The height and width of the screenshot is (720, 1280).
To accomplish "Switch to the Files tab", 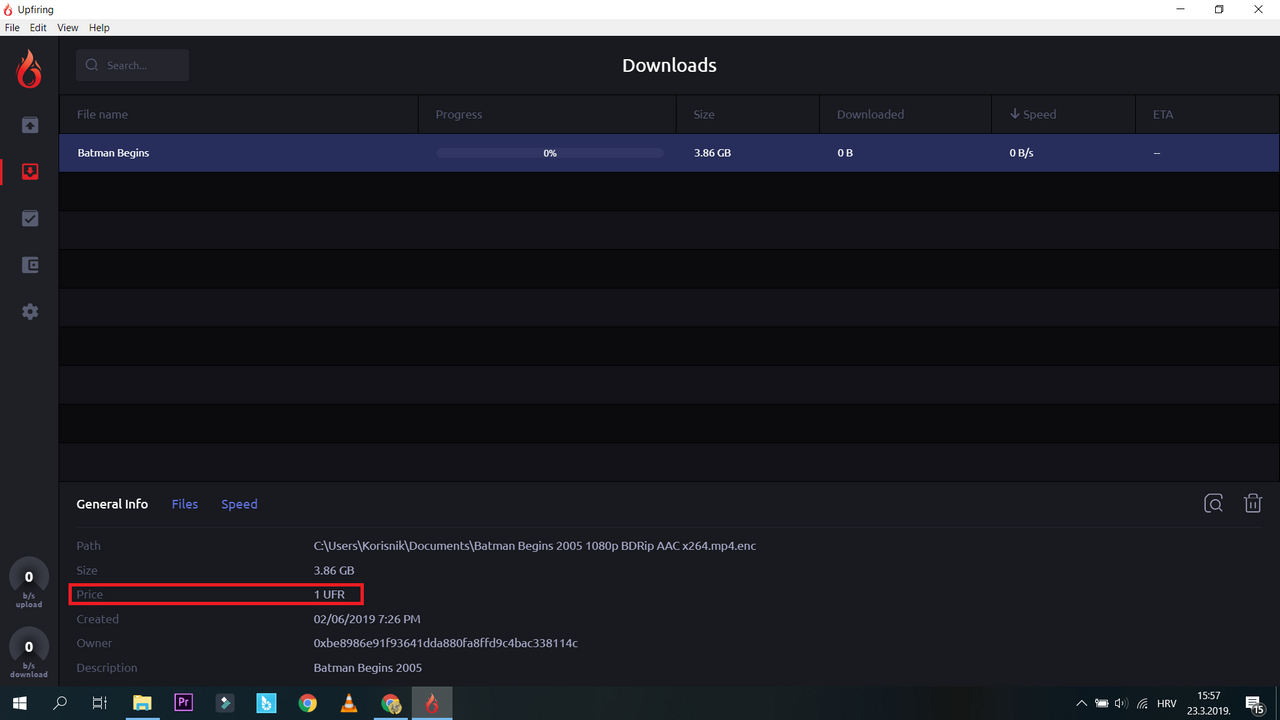I will click(x=185, y=504).
